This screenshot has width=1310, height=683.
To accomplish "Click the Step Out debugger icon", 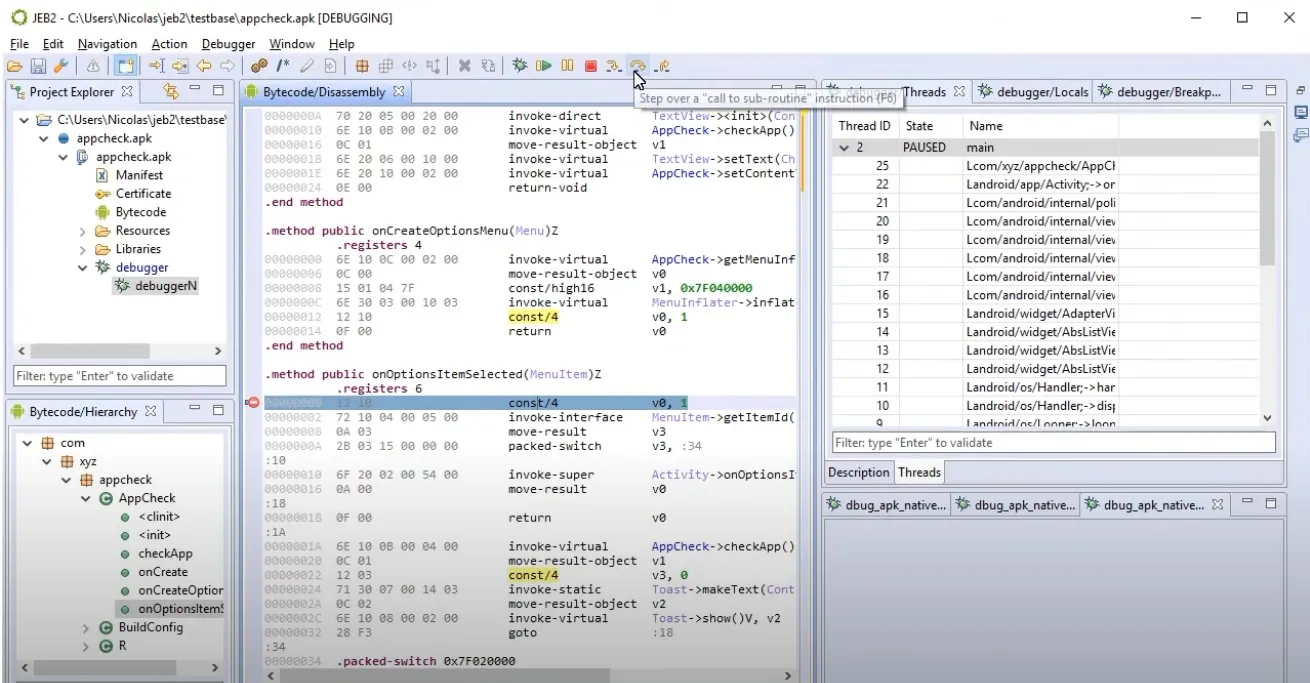I will (662, 66).
